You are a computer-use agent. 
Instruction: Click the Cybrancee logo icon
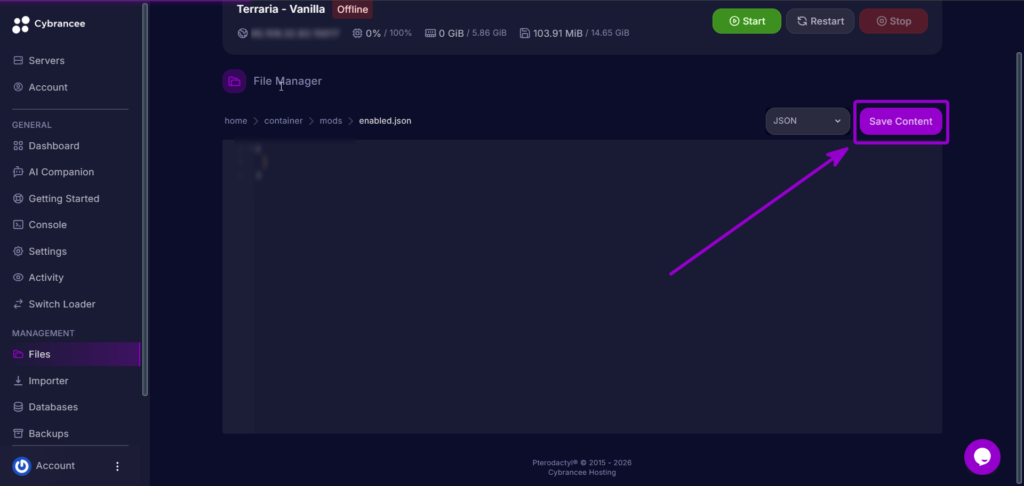(x=20, y=24)
